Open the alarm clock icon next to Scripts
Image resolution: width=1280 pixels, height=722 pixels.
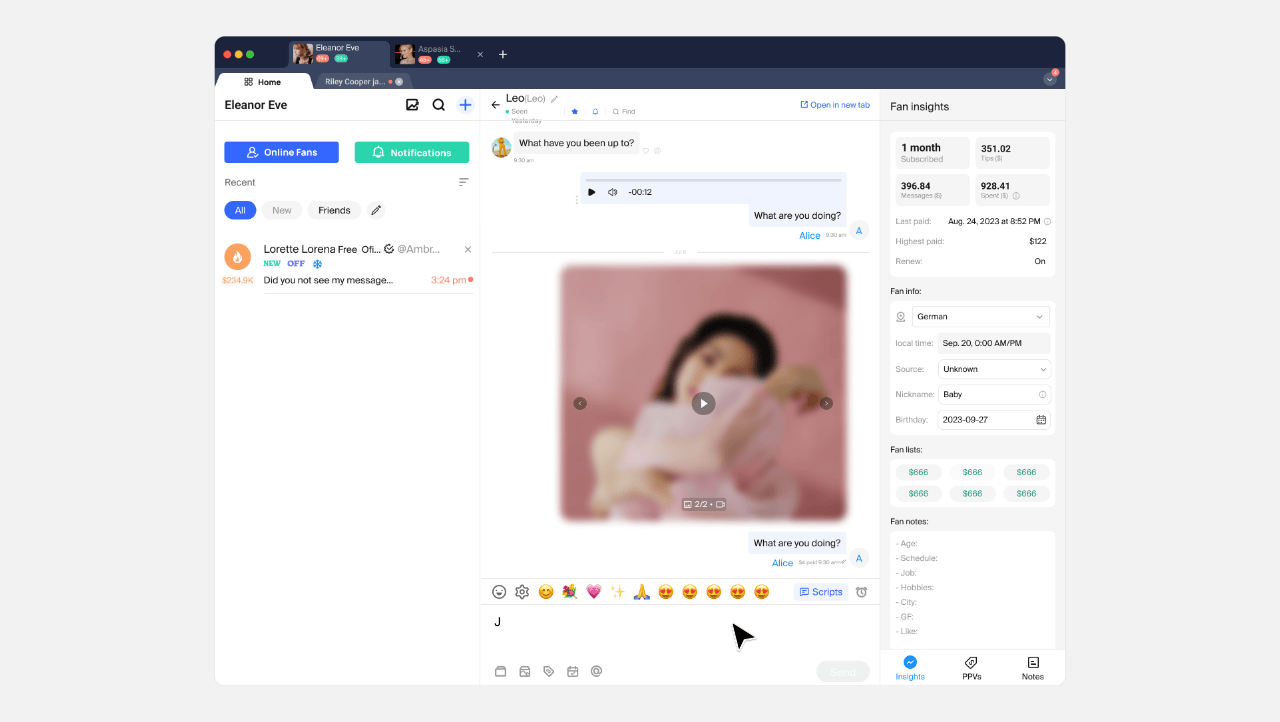861,592
